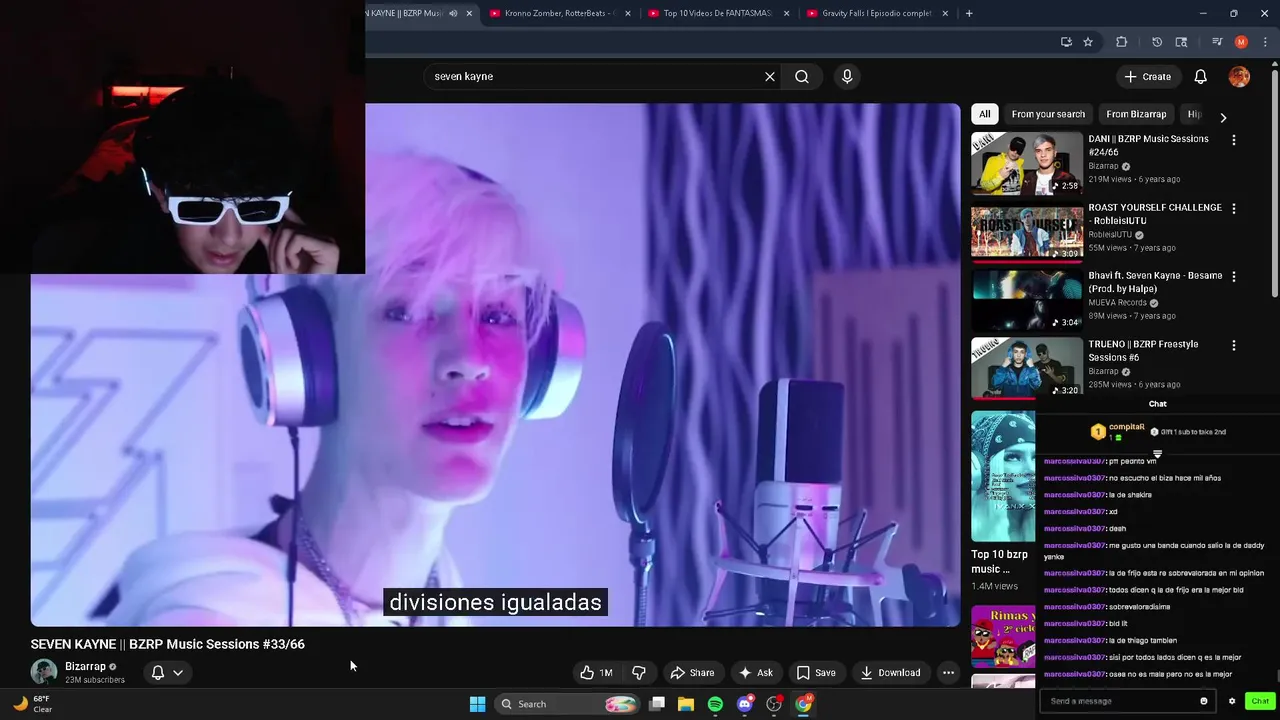Show more filter chips with right arrow
The height and width of the screenshot is (720, 1280).
(x=1222, y=118)
